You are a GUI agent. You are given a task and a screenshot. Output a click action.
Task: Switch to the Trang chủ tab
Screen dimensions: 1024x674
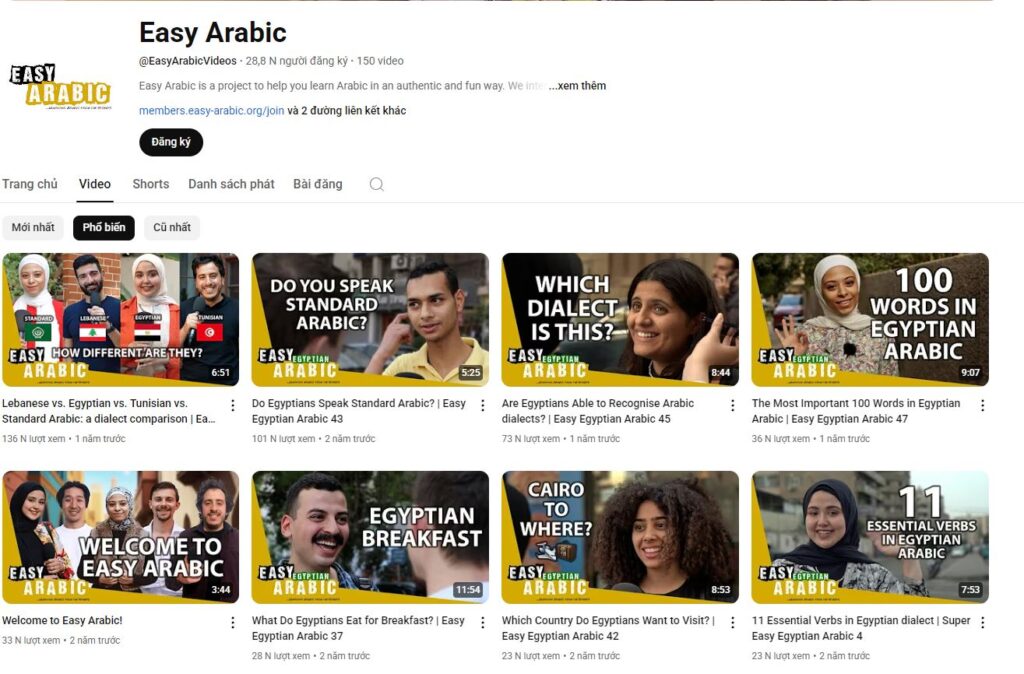tap(29, 184)
